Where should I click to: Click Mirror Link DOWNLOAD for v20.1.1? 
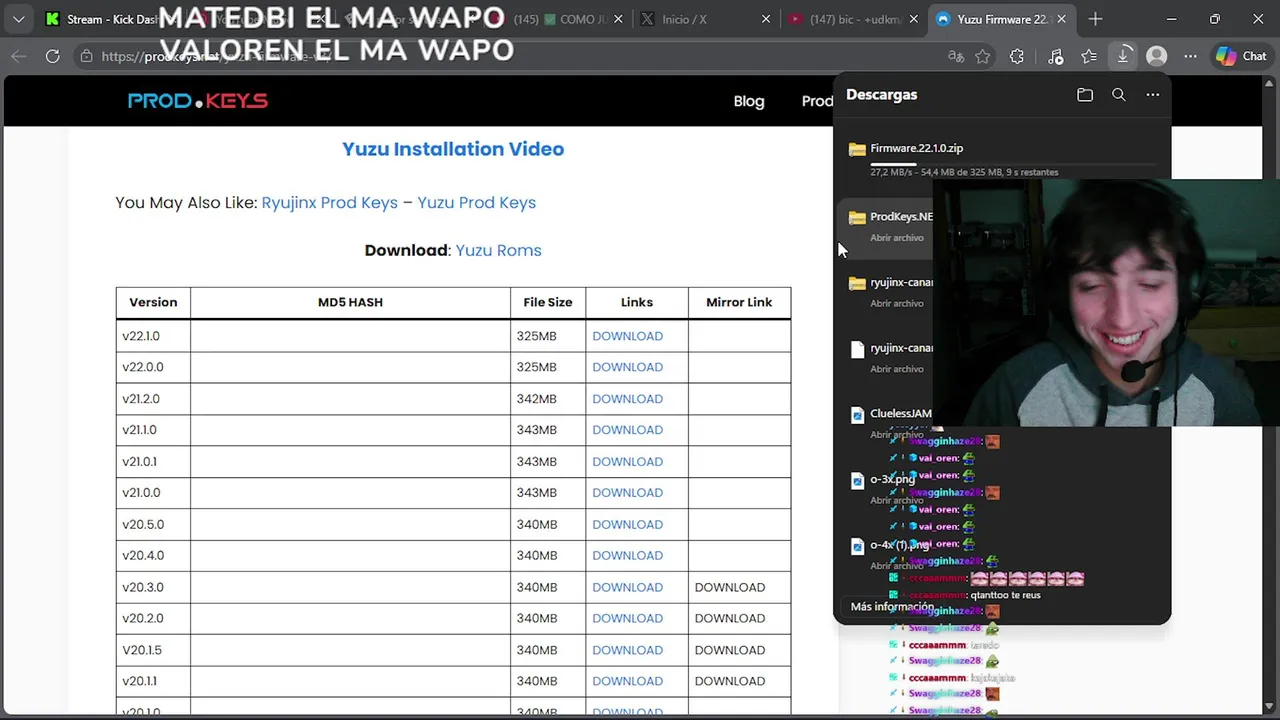point(730,682)
